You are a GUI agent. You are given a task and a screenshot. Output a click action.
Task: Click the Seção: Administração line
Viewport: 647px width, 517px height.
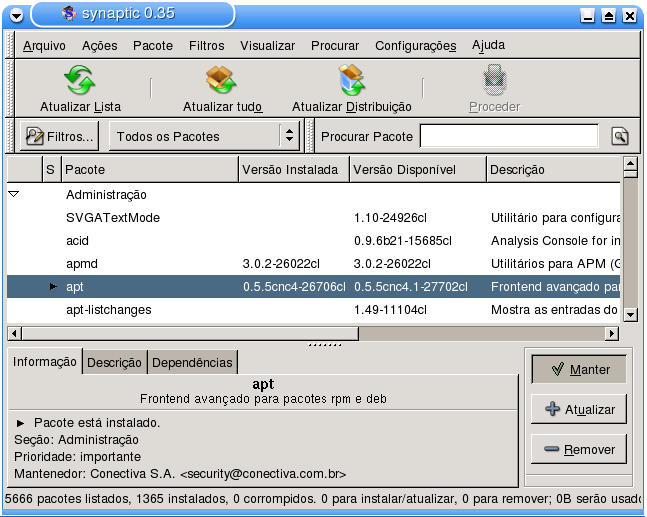(x=76, y=440)
